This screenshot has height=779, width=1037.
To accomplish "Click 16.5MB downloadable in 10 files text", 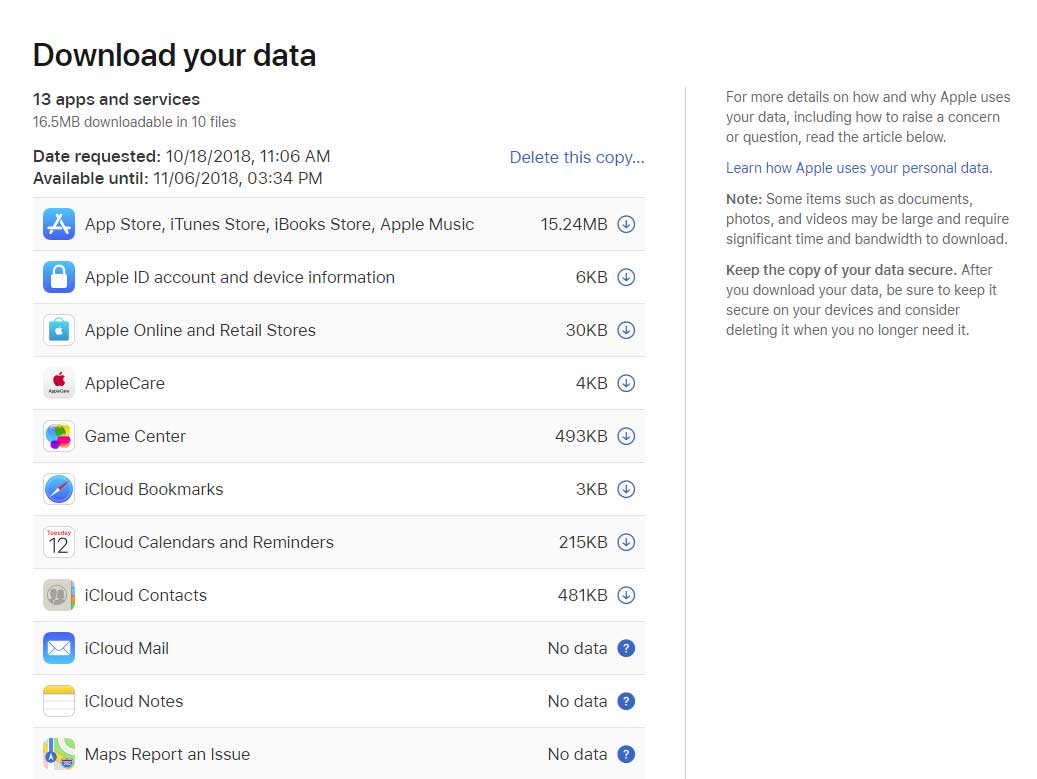I will click(134, 122).
